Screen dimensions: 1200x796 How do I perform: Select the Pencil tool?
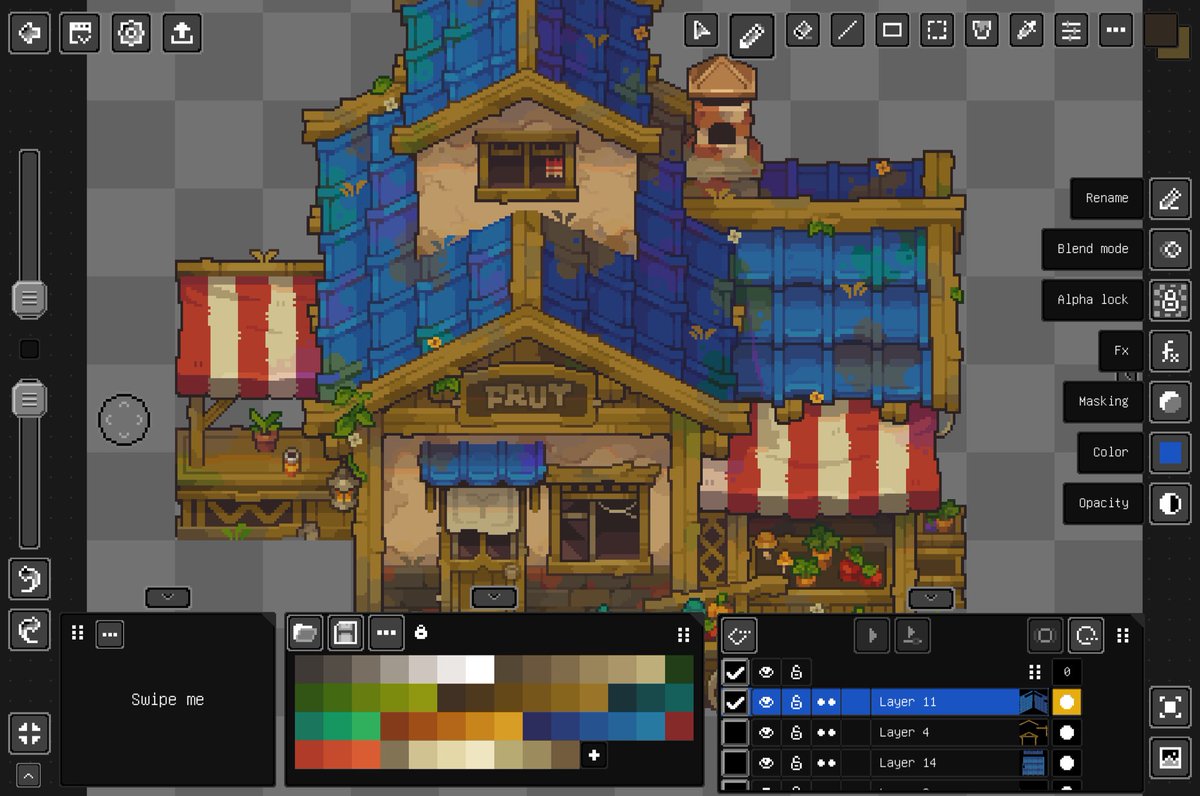click(x=754, y=31)
